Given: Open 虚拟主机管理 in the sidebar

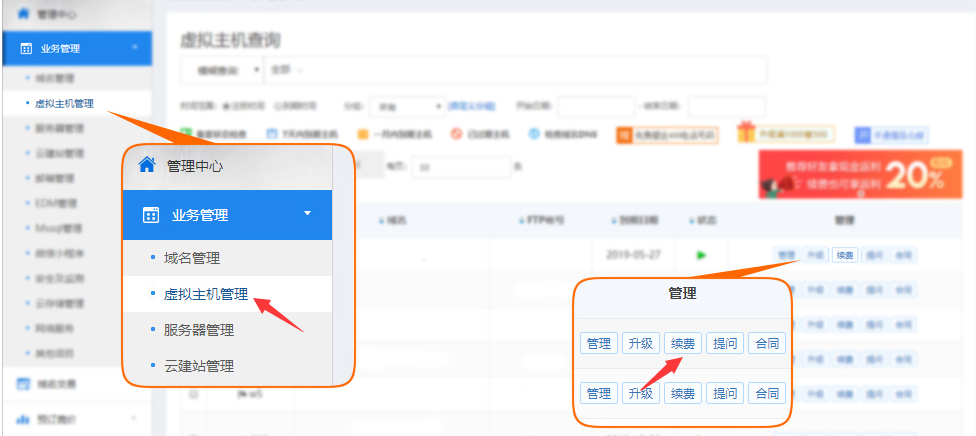Looking at the screenshot, I should (x=205, y=294).
